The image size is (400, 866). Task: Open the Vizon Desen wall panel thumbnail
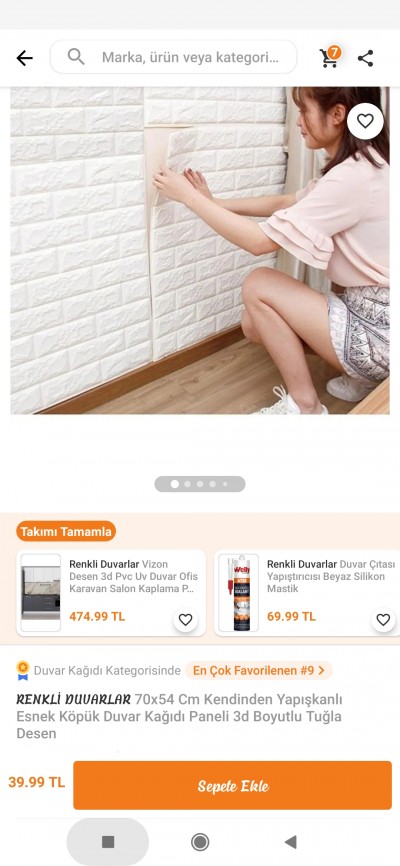(41, 593)
